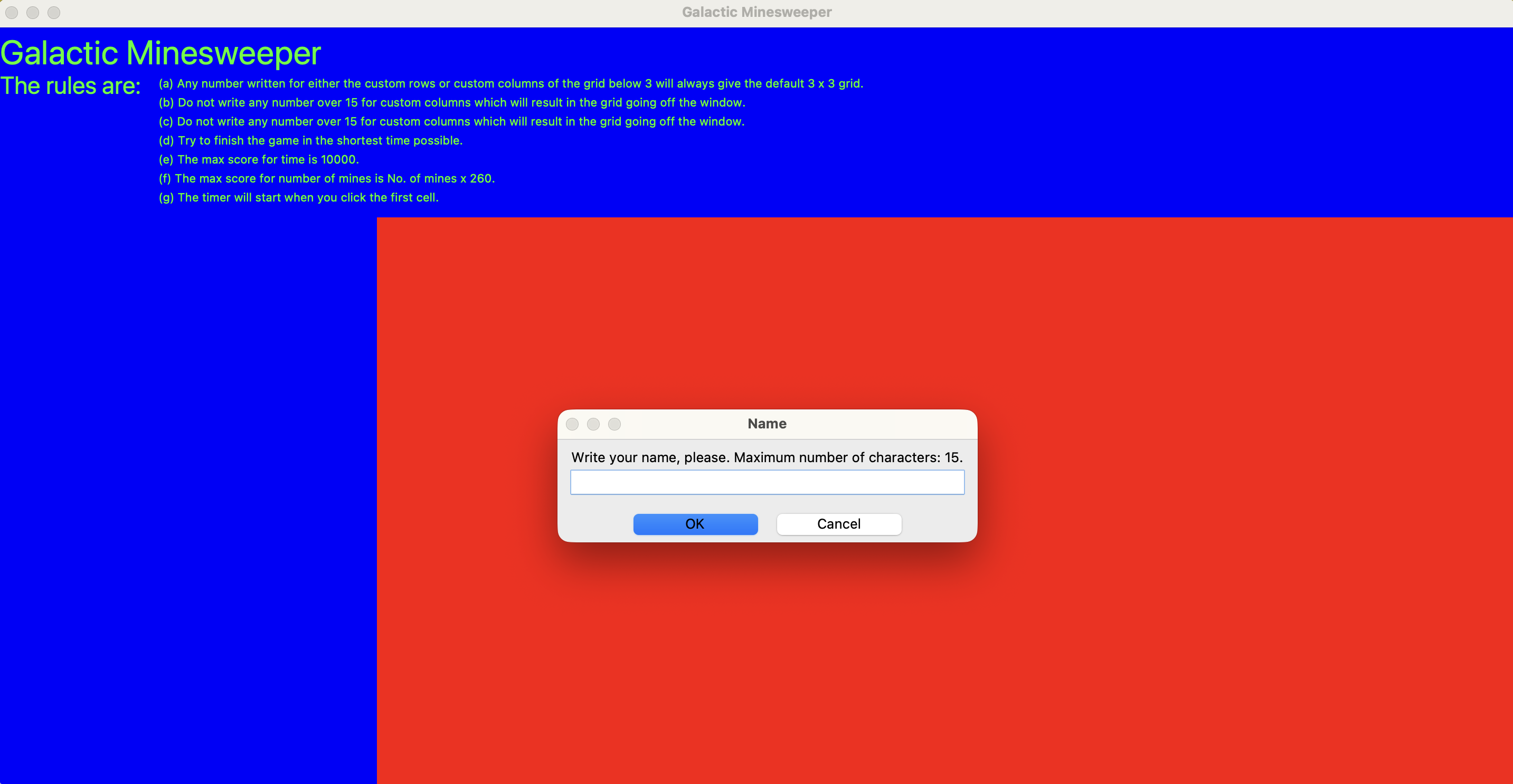Click the large green Galactic Minesweeper heading
Screen dimensions: 1513x784
[160, 53]
